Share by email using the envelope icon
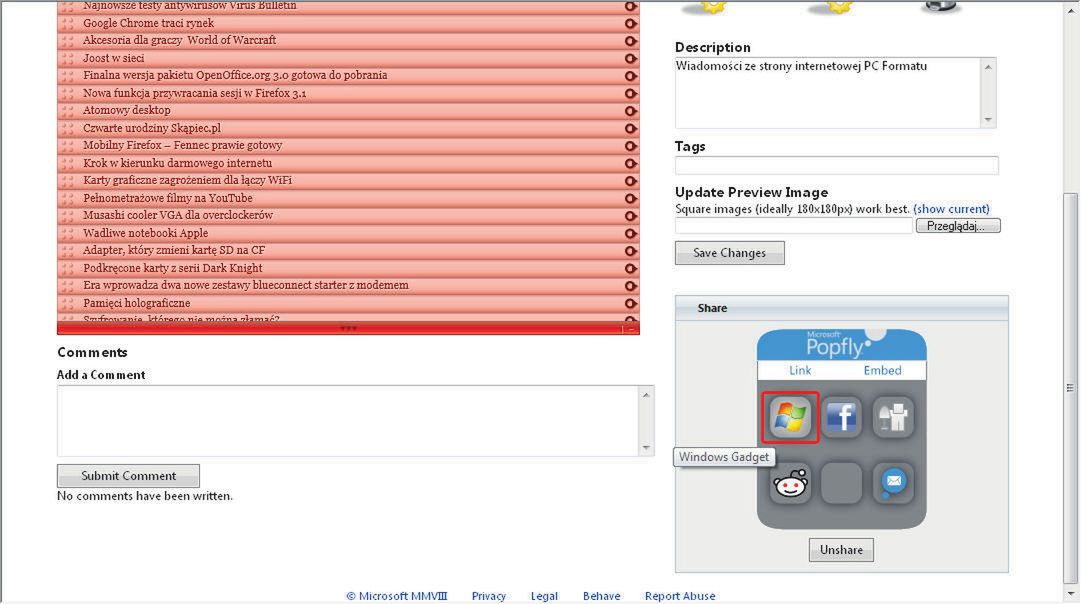The width and height of the screenshot is (1081, 604). [x=893, y=483]
